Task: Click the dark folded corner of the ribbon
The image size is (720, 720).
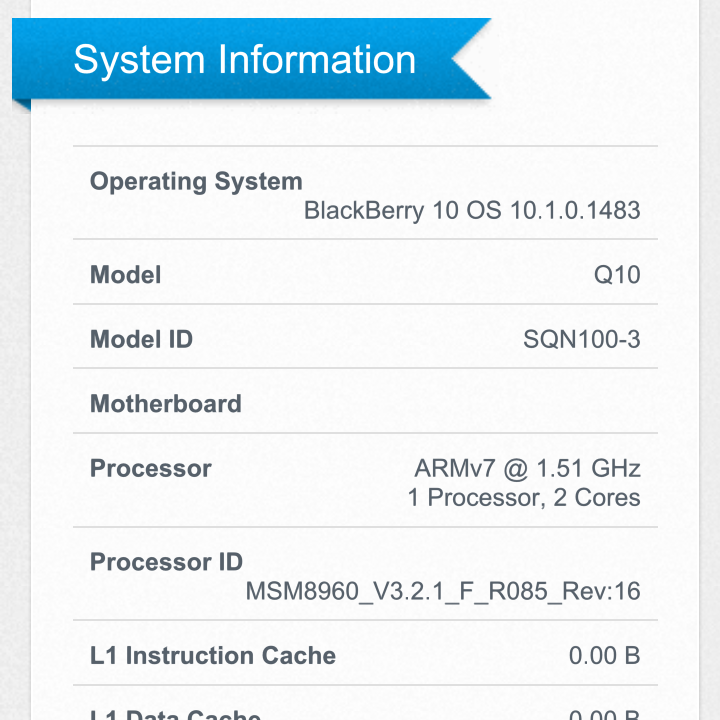Action: [22, 104]
